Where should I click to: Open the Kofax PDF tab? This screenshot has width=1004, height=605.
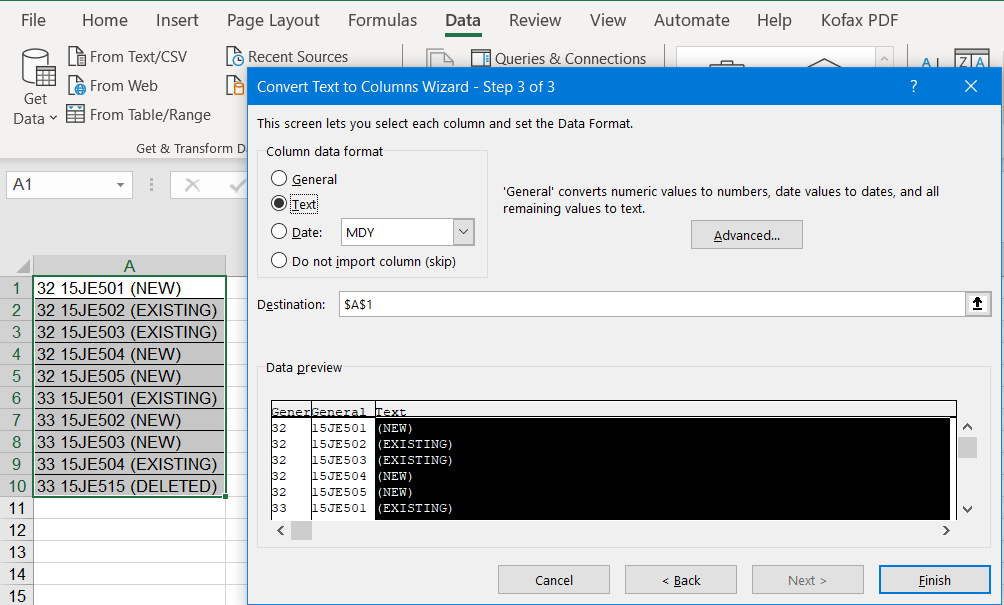[x=860, y=20]
